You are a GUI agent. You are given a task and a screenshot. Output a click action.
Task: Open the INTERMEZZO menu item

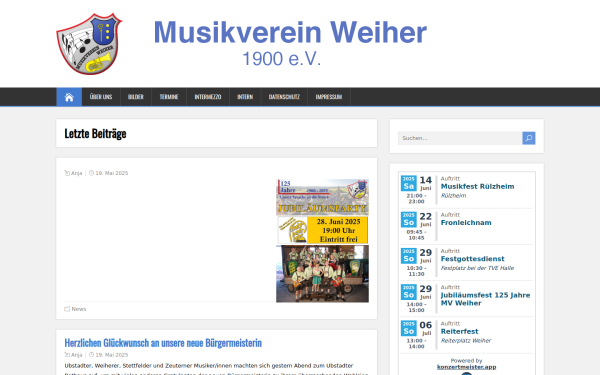(x=208, y=97)
